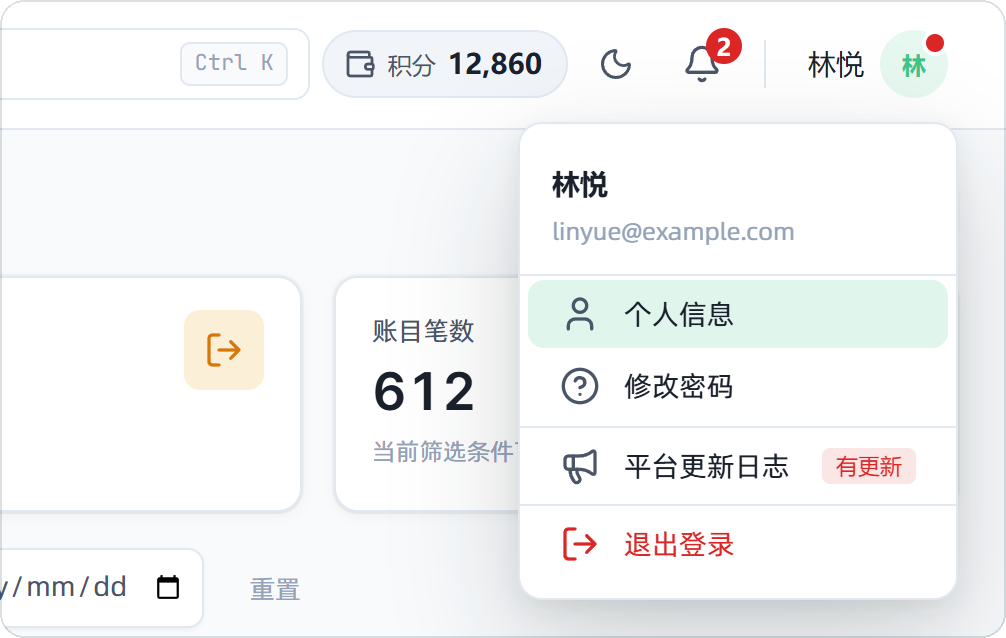Click the 有更新 badge
Viewport: 1006px width, 638px height.
tap(869, 467)
